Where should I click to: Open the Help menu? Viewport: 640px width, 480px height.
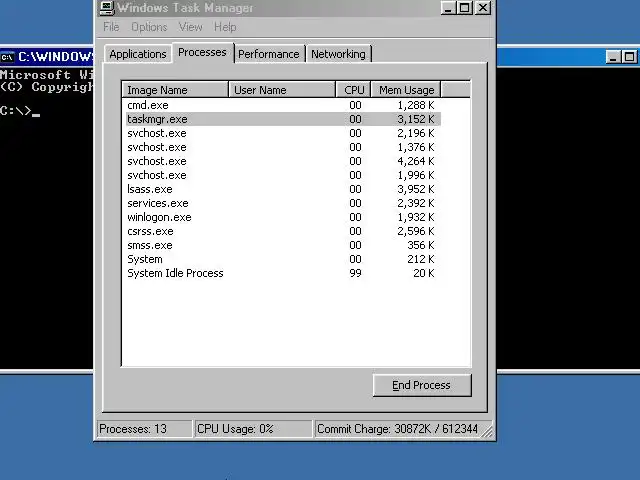(x=225, y=27)
